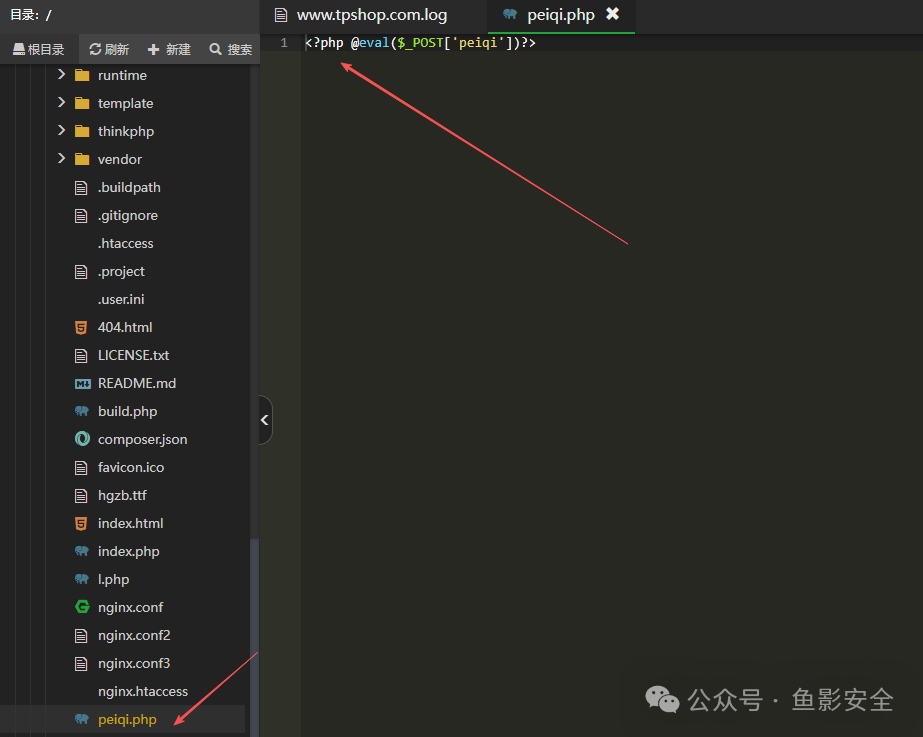Screen dimensions: 923x737
Task: Click the 404.html HTML5 icon
Action: [x=81, y=327]
